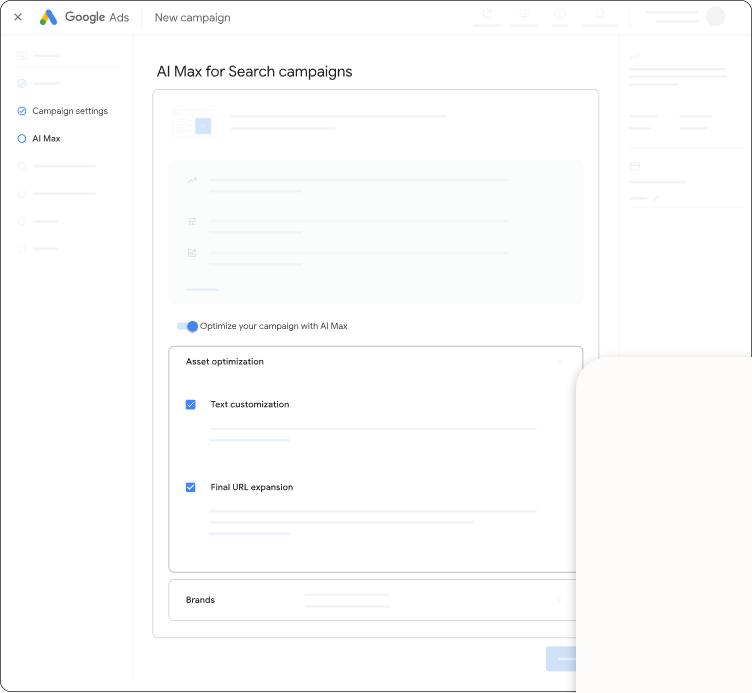Toggle Optimize your campaign with AI Max
The image size is (752, 693).
(188, 326)
